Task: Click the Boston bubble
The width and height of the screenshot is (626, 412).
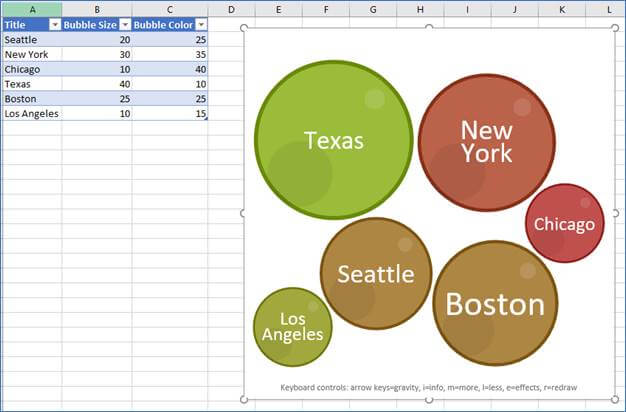Action: click(x=495, y=303)
